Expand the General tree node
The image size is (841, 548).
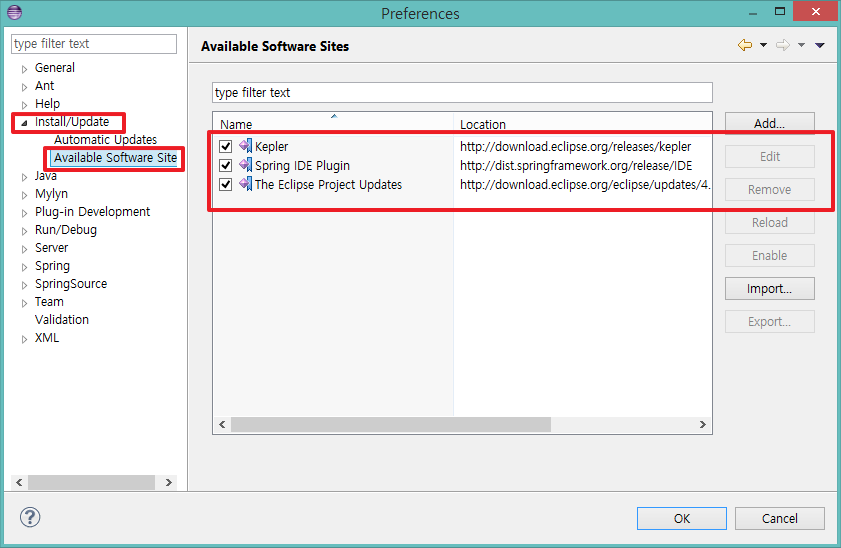click(x=24, y=68)
